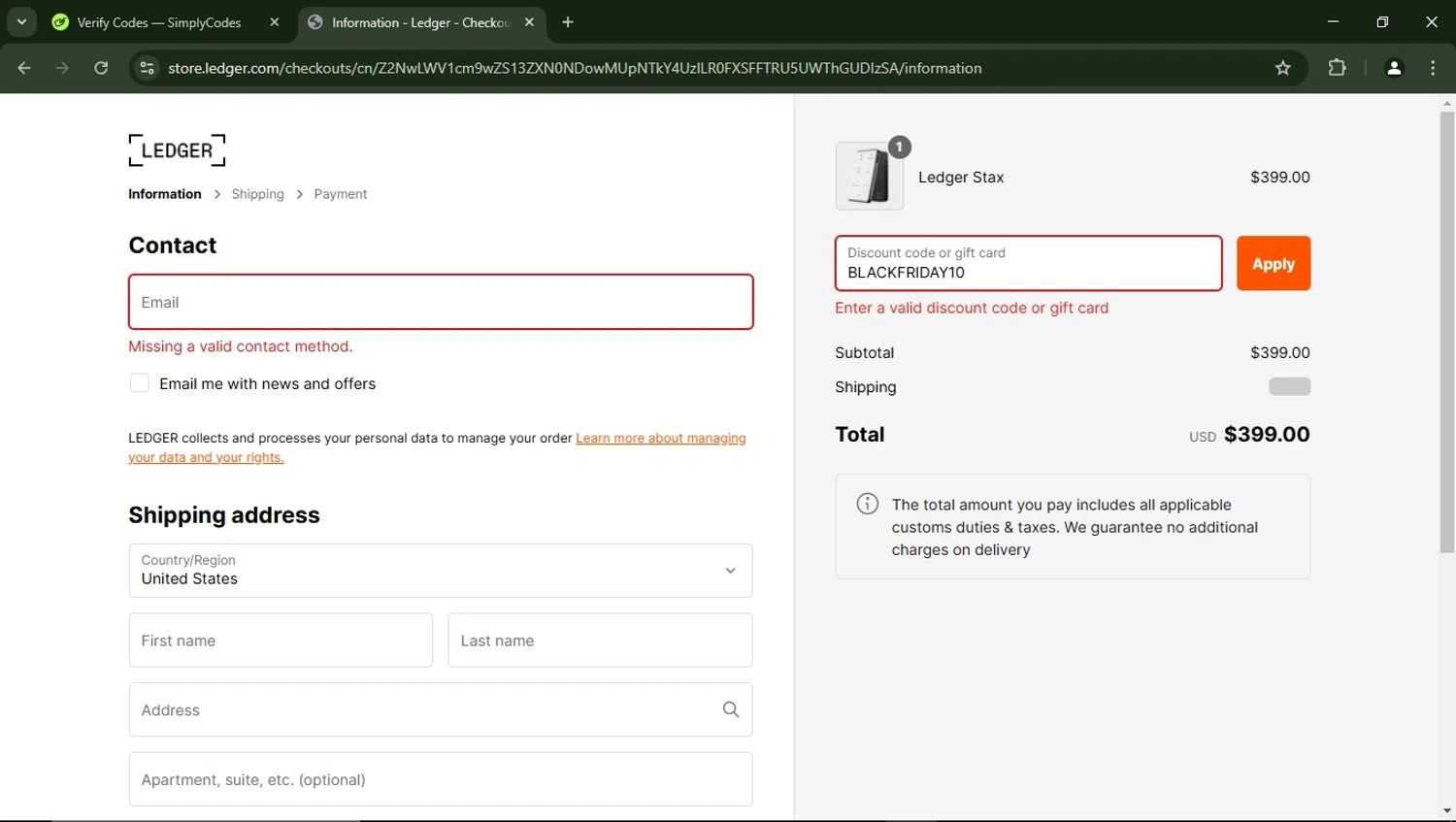Screen dimensions: 1456x822
Task: Close the Ledger Checkout tab
Action: (529, 22)
